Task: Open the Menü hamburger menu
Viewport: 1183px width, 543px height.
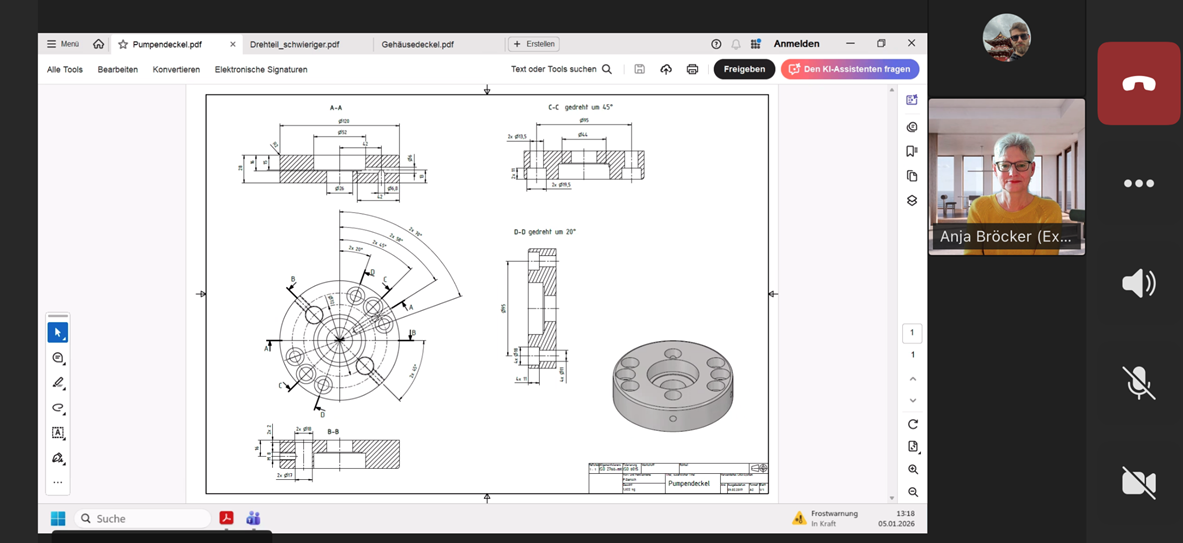Action: [63, 44]
